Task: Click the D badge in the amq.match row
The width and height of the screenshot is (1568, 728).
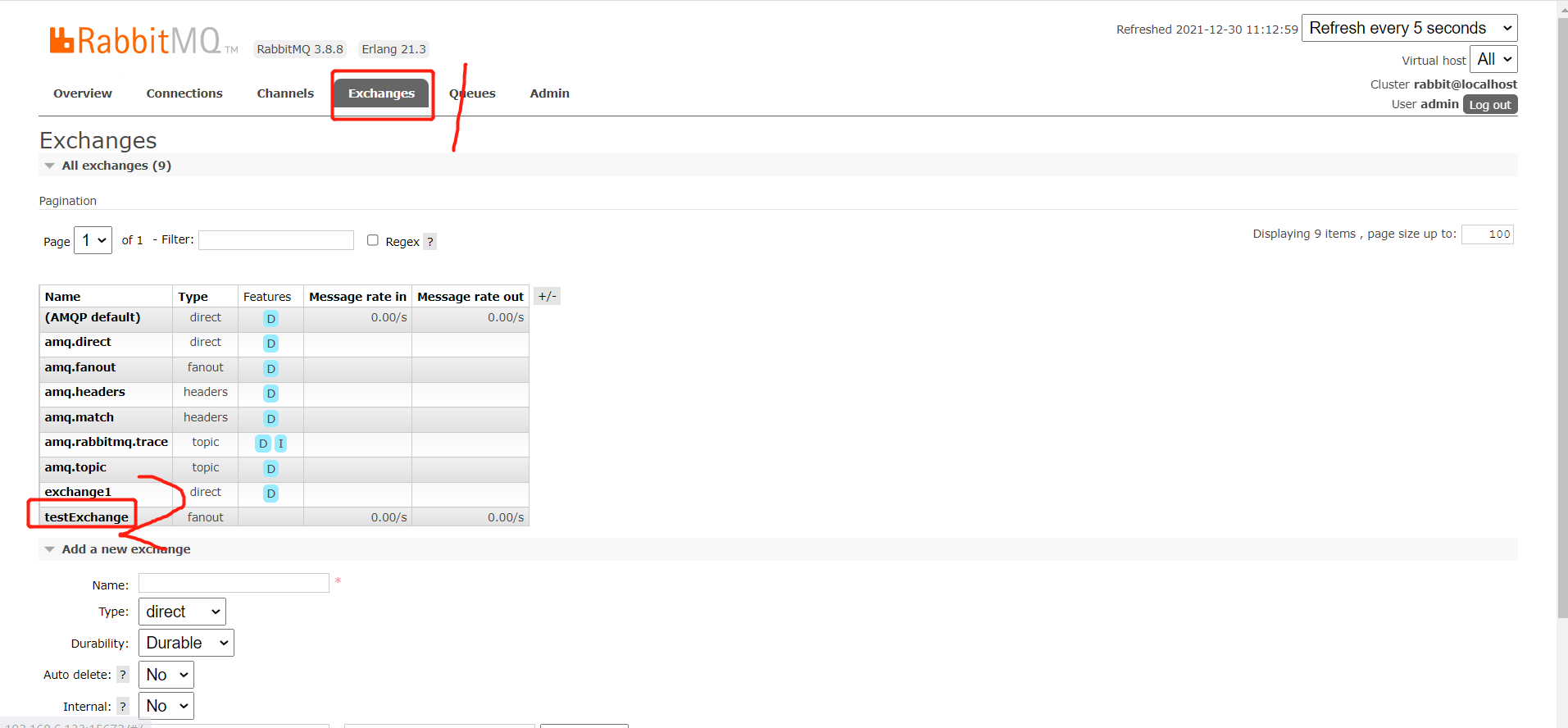Action: pos(271,419)
